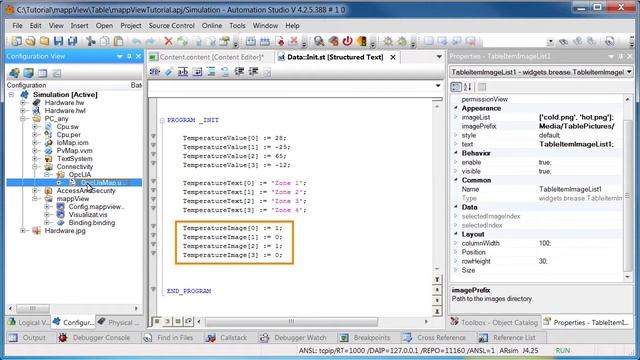The image size is (640, 360).
Task: Click the traffic light target status icon
Action: pyautogui.click(x=362, y=41)
